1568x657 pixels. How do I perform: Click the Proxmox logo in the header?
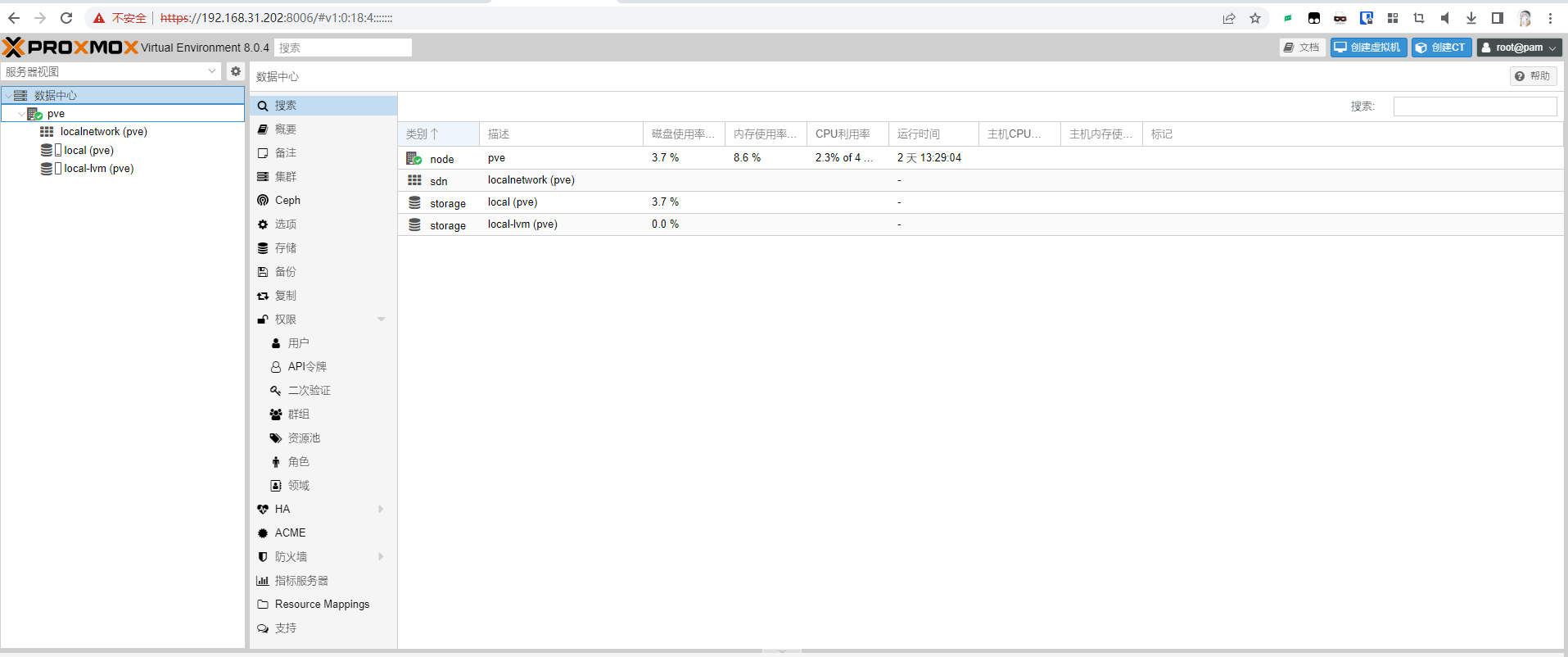pyautogui.click(x=70, y=48)
